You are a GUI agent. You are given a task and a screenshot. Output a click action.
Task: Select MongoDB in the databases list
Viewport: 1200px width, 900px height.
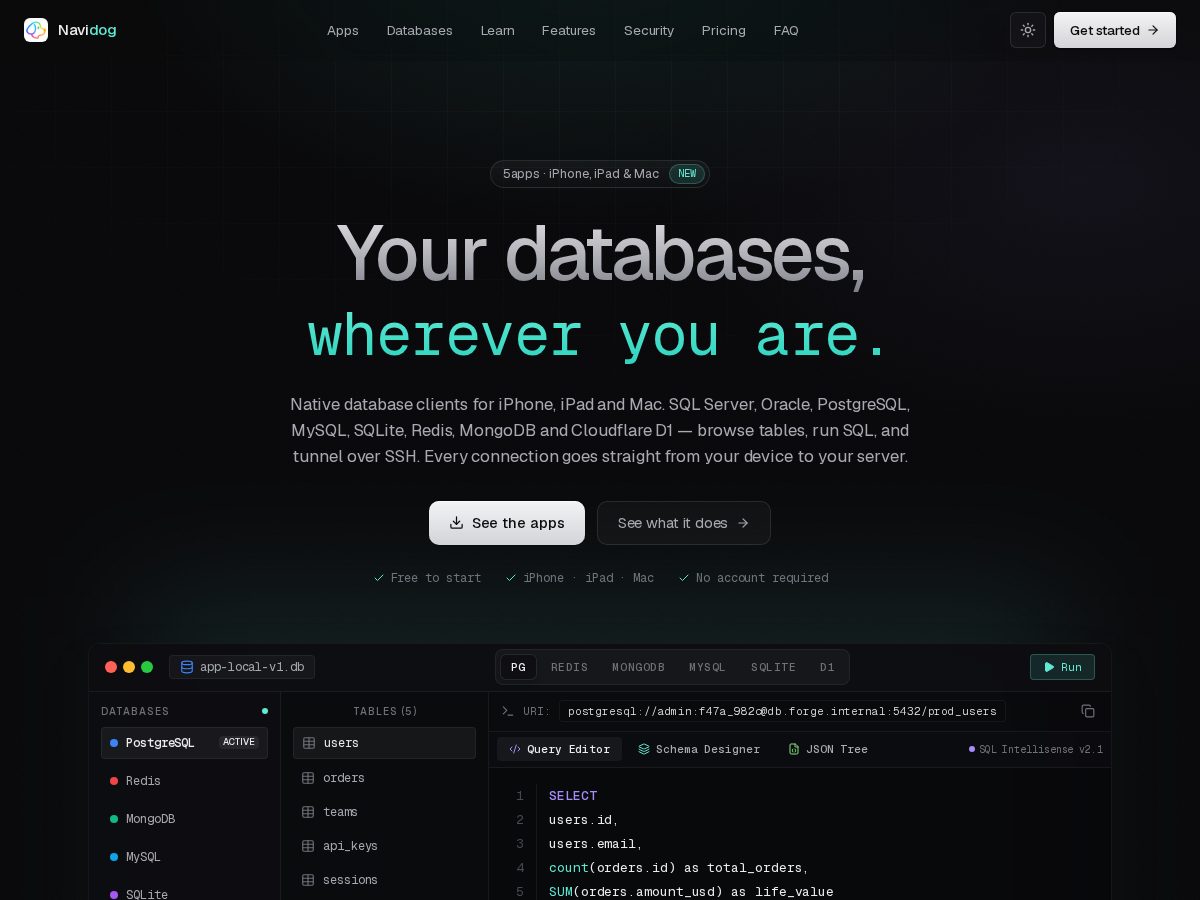pos(184,819)
